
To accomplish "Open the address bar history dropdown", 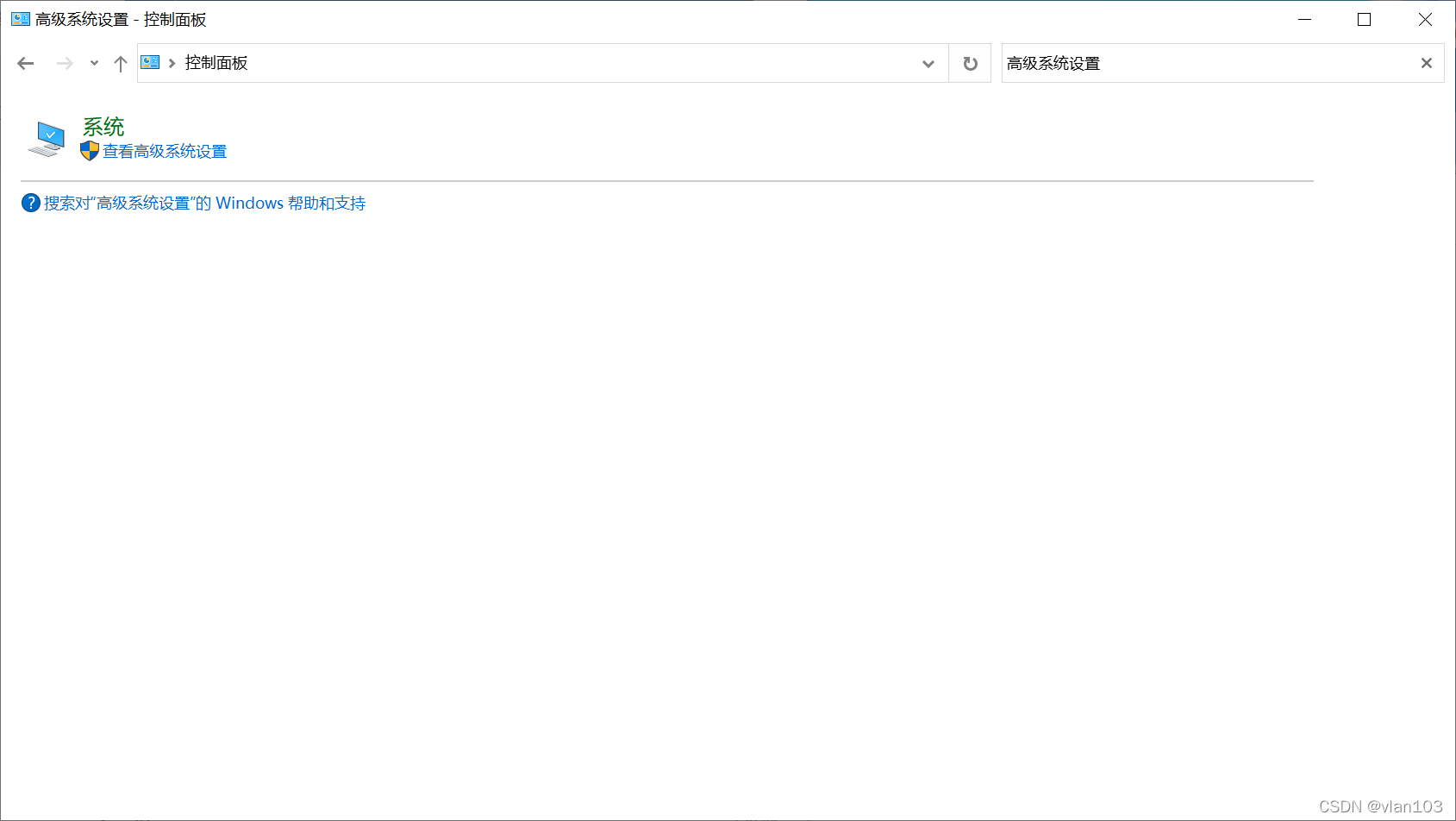I will click(x=928, y=63).
